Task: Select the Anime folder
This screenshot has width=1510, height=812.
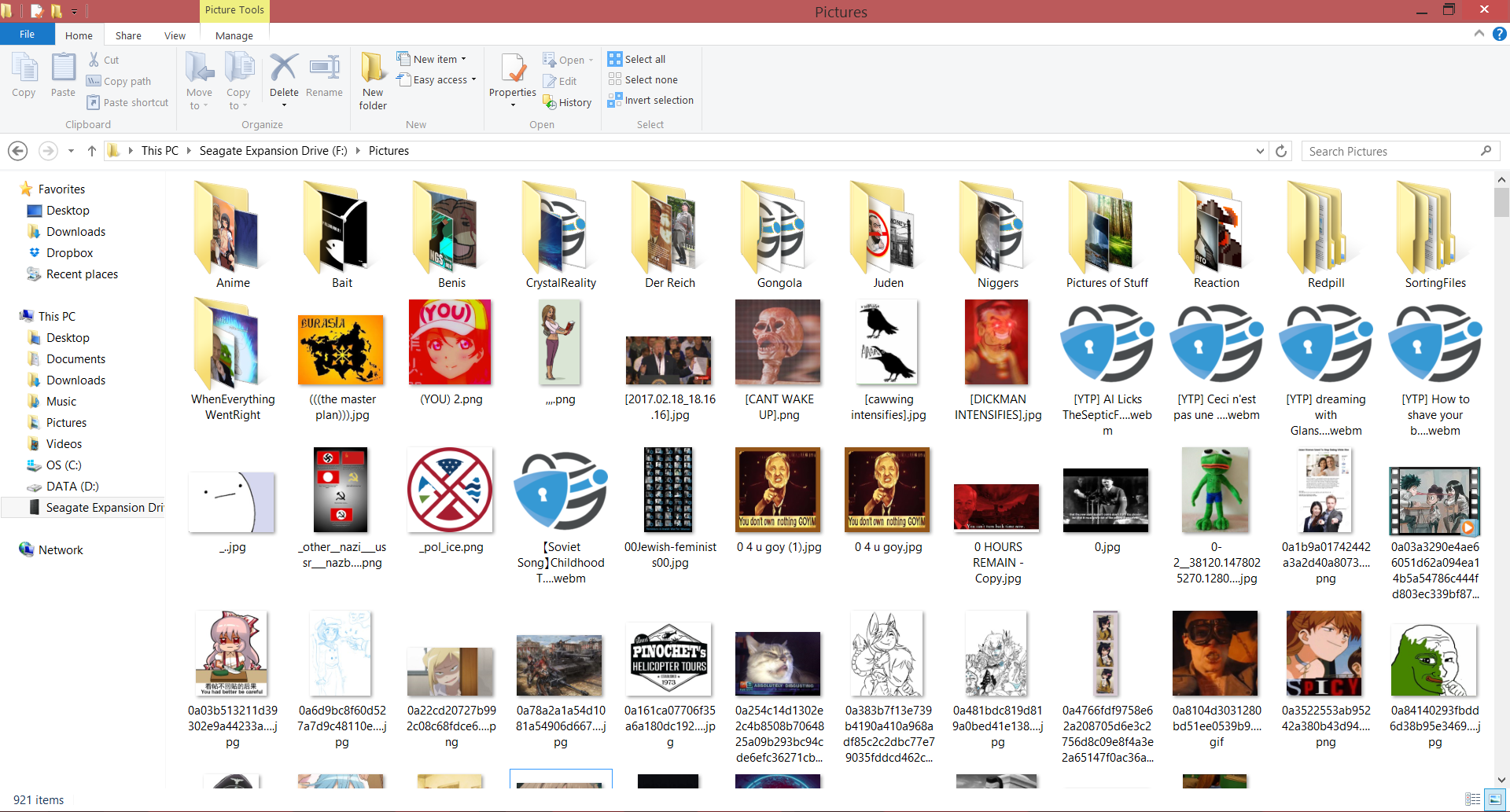Action: [x=233, y=235]
